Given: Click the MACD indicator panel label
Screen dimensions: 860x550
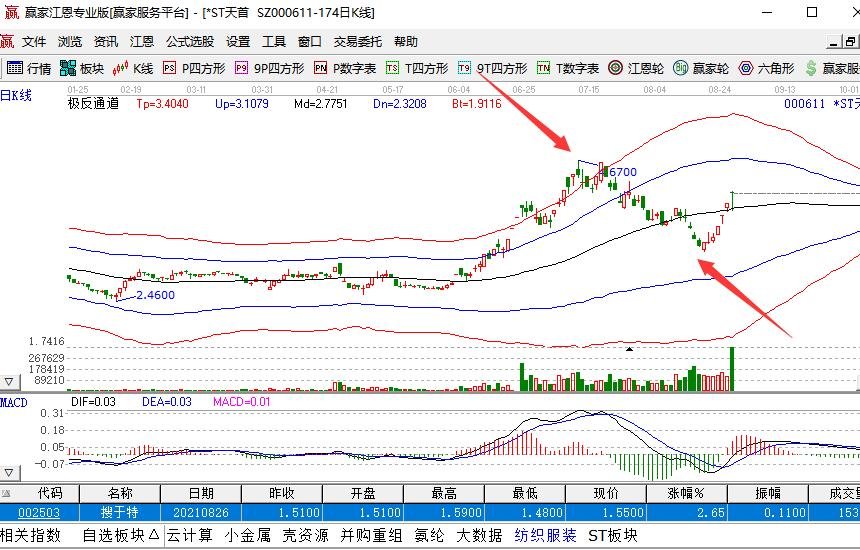Looking at the screenshot, I should (x=14, y=402).
